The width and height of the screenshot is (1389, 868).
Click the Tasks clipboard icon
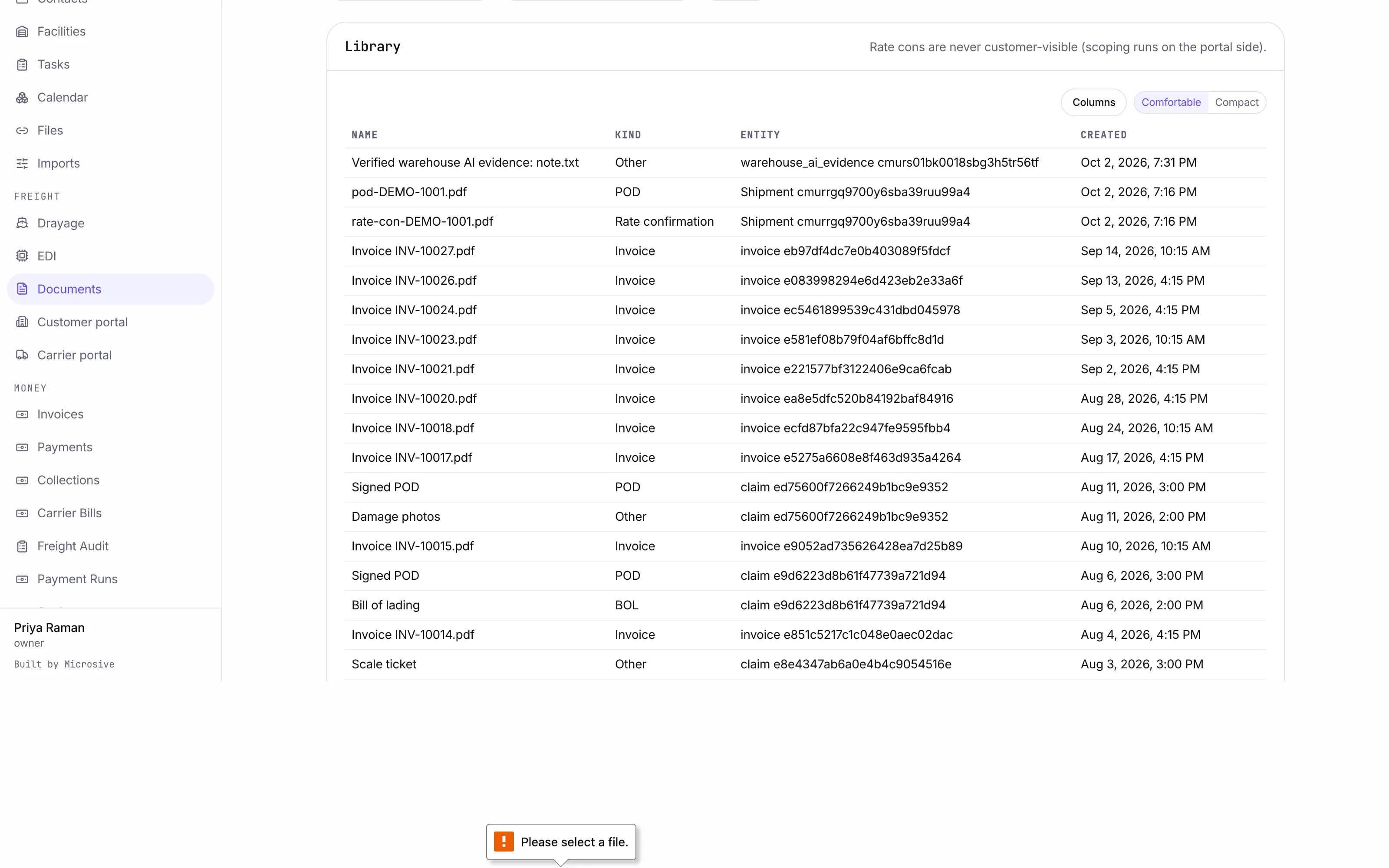22,64
